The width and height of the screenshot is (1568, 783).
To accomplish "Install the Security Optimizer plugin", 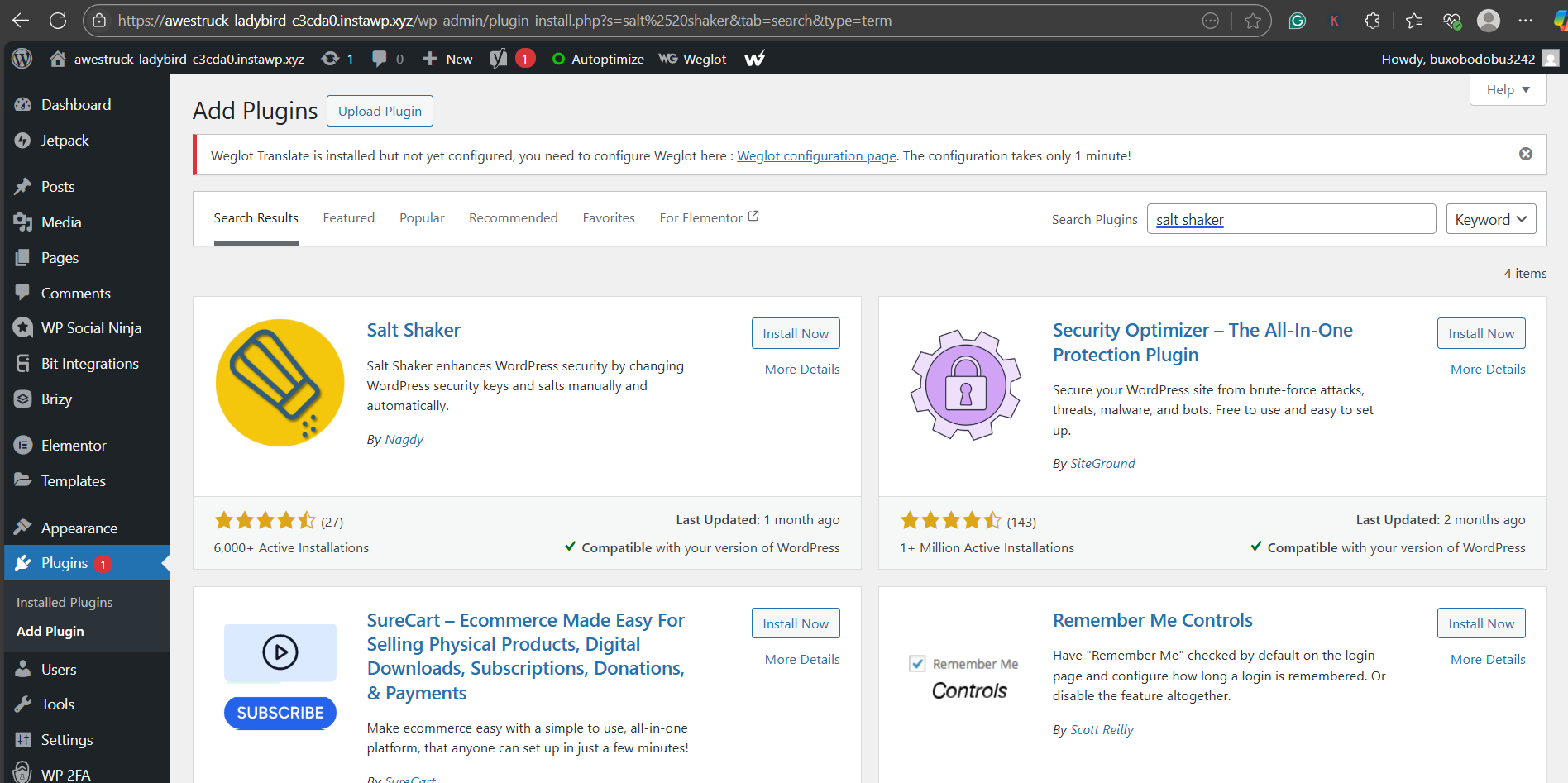I will [1481, 333].
